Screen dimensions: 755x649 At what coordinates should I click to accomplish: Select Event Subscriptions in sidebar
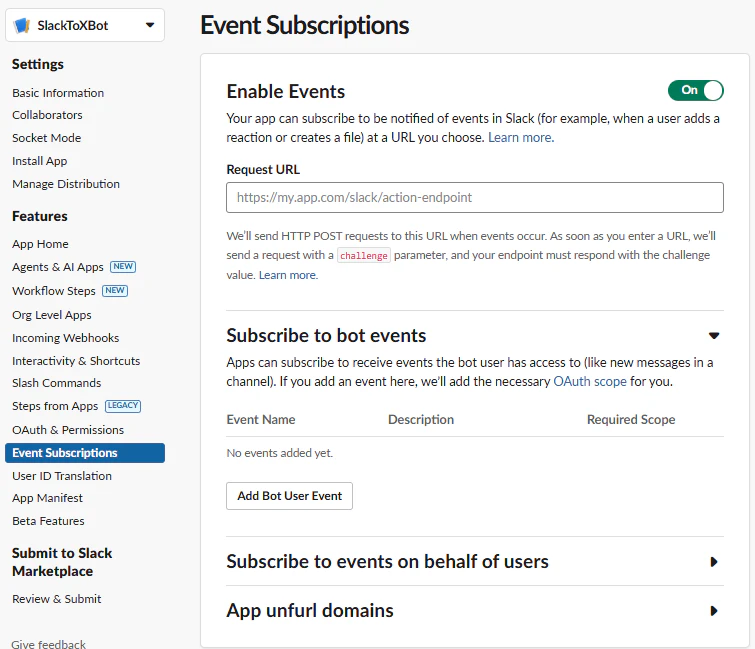point(85,453)
